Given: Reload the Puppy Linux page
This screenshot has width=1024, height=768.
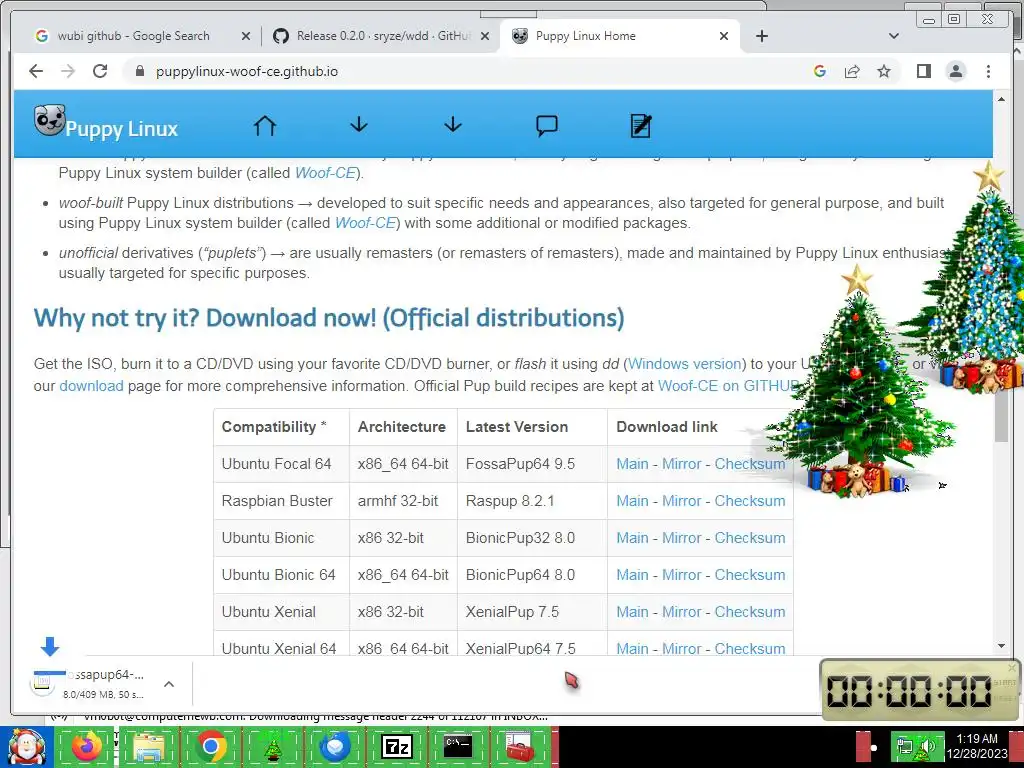Looking at the screenshot, I should pyautogui.click(x=100, y=71).
